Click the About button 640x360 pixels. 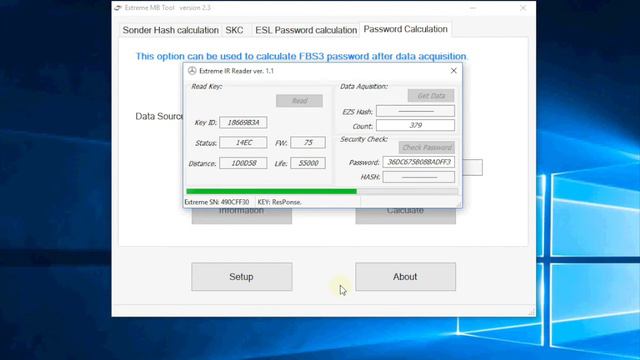click(405, 277)
